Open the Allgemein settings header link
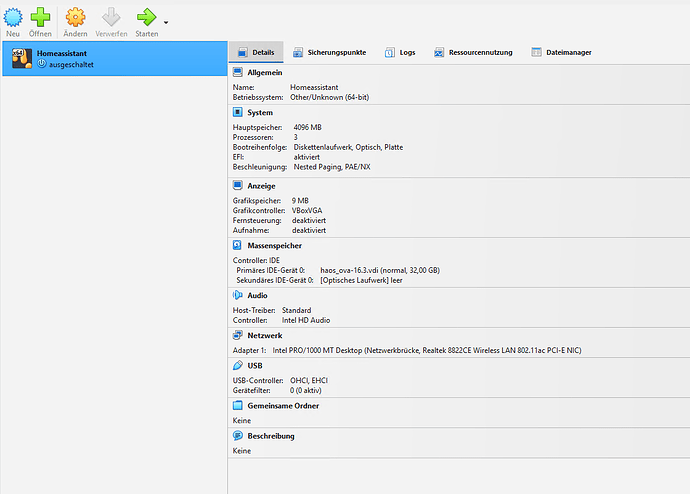The image size is (690, 494). pyautogui.click(x=264, y=73)
